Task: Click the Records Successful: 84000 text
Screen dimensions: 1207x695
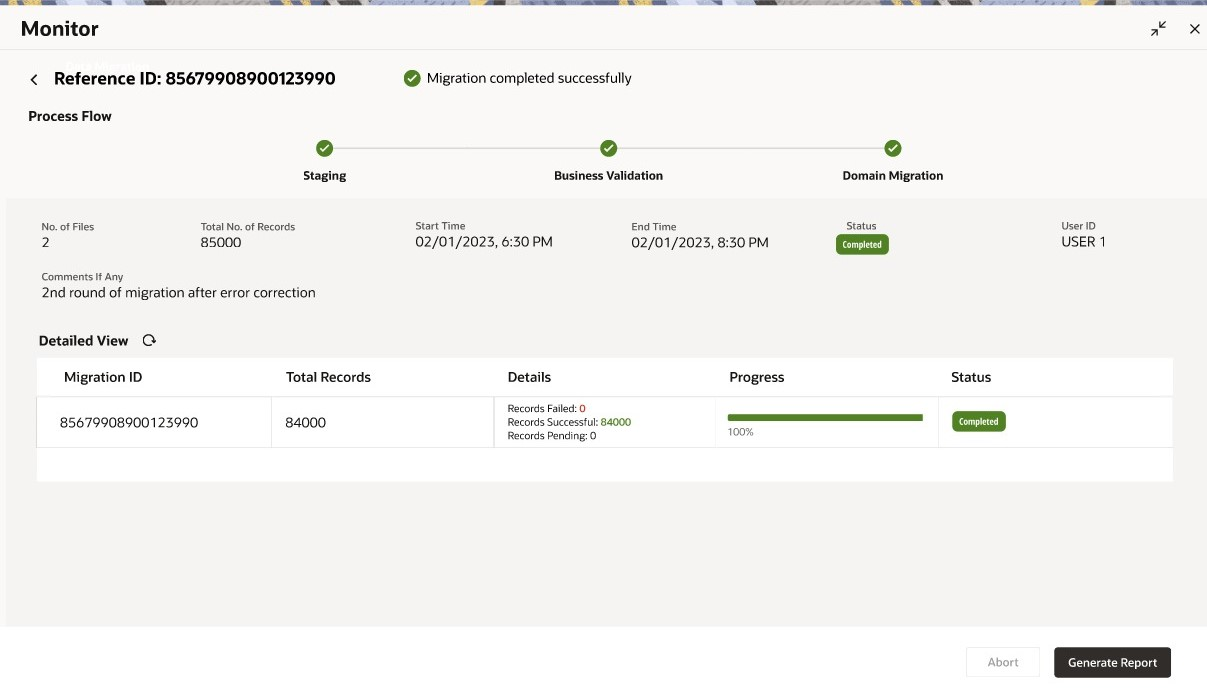Action: [x=569, y=422]
